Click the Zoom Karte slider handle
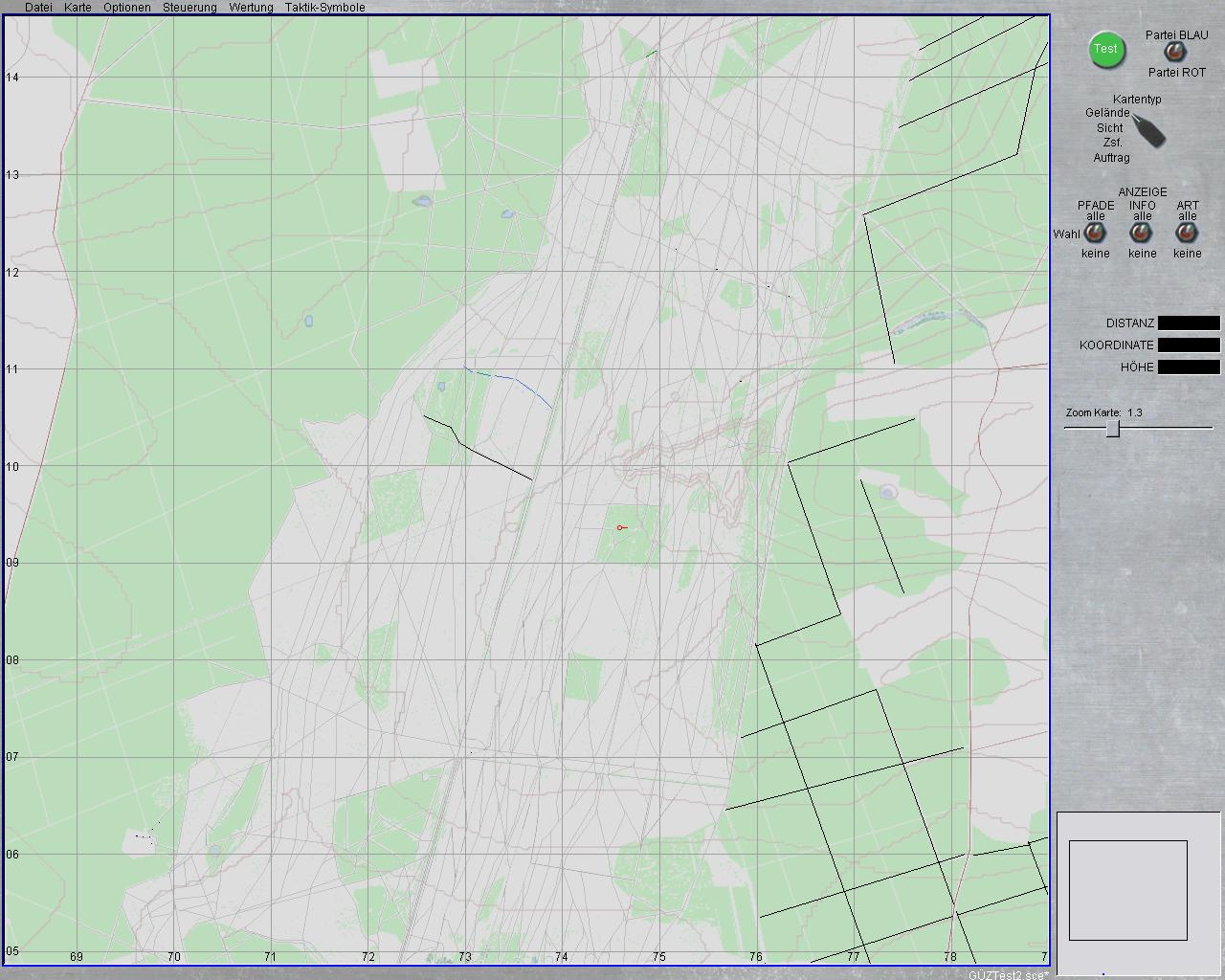This screenshot has width=1225, height=980. [x=1113, y=429]
